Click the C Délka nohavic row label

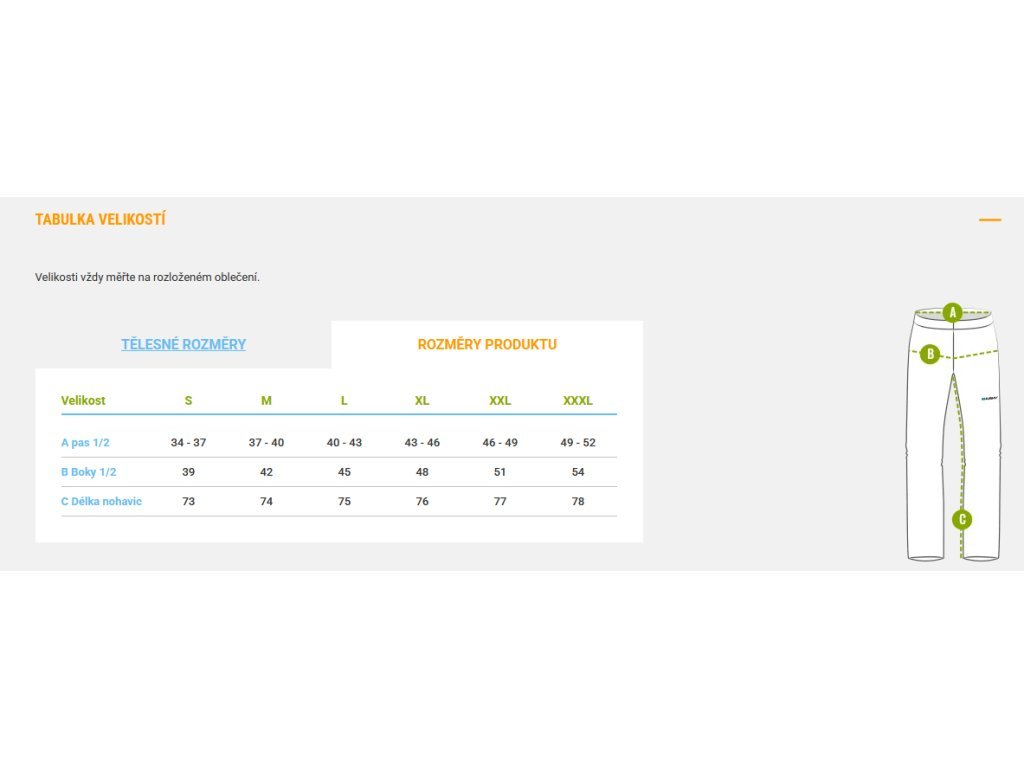tap(101, 501)
